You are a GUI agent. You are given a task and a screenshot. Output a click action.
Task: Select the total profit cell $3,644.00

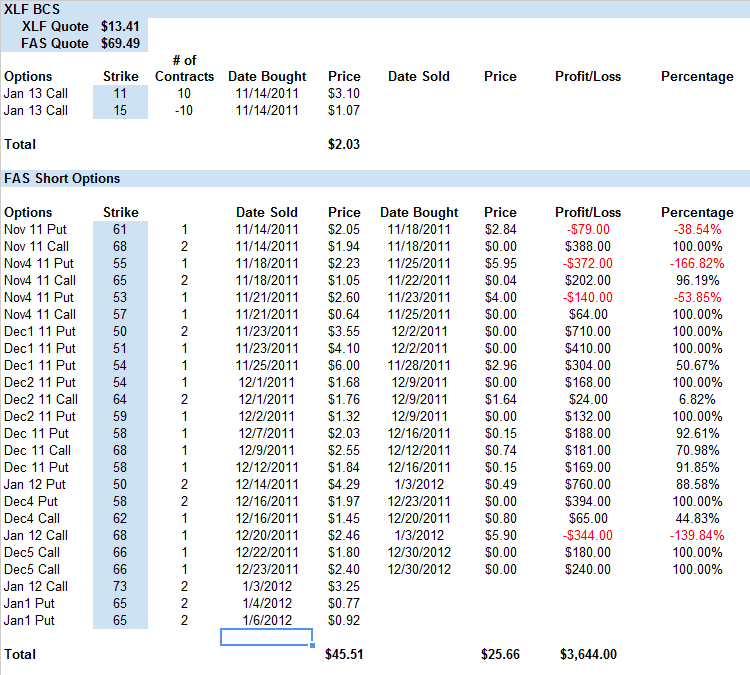point(588,654)
